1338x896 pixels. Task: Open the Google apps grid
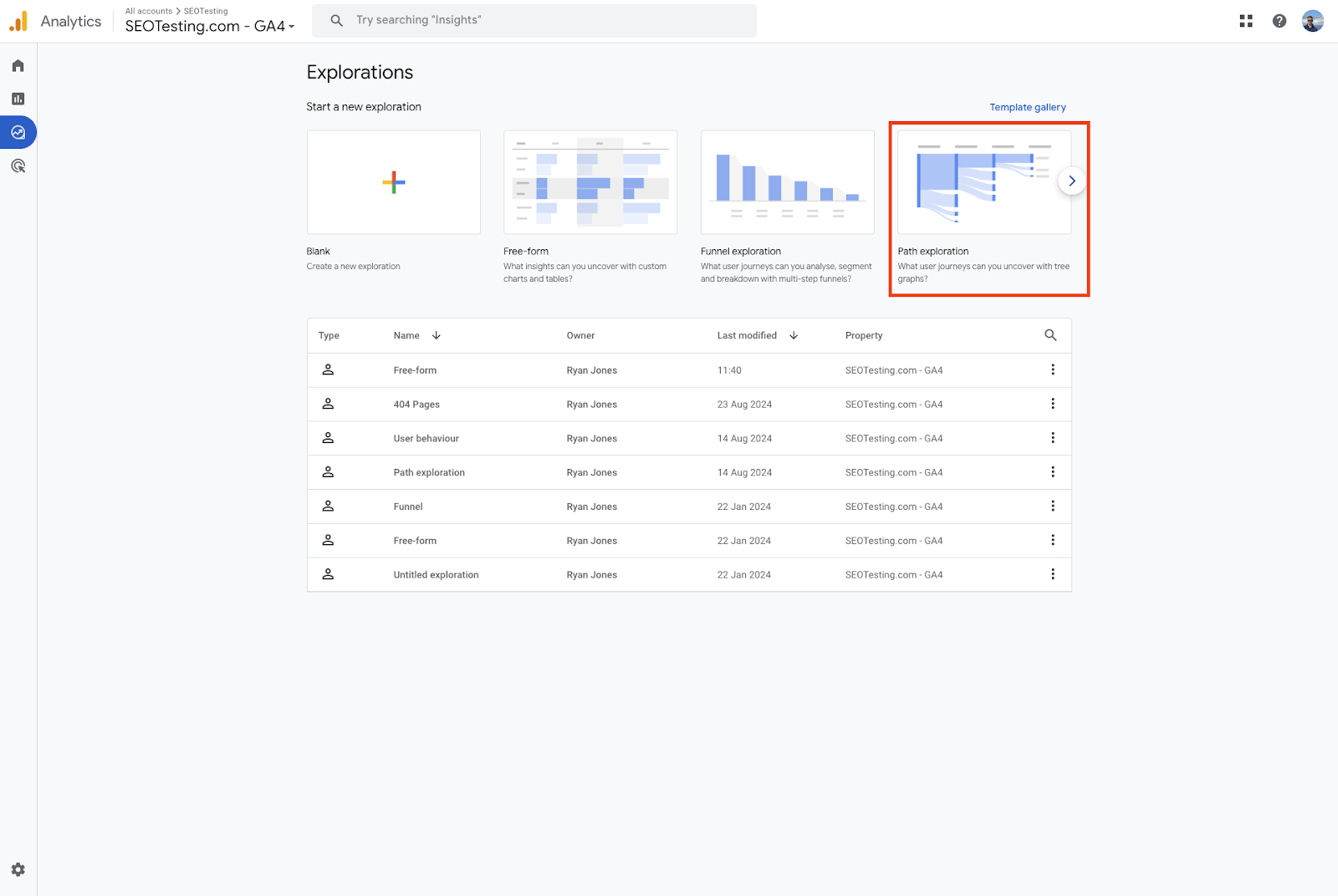tap(1245, 20)
